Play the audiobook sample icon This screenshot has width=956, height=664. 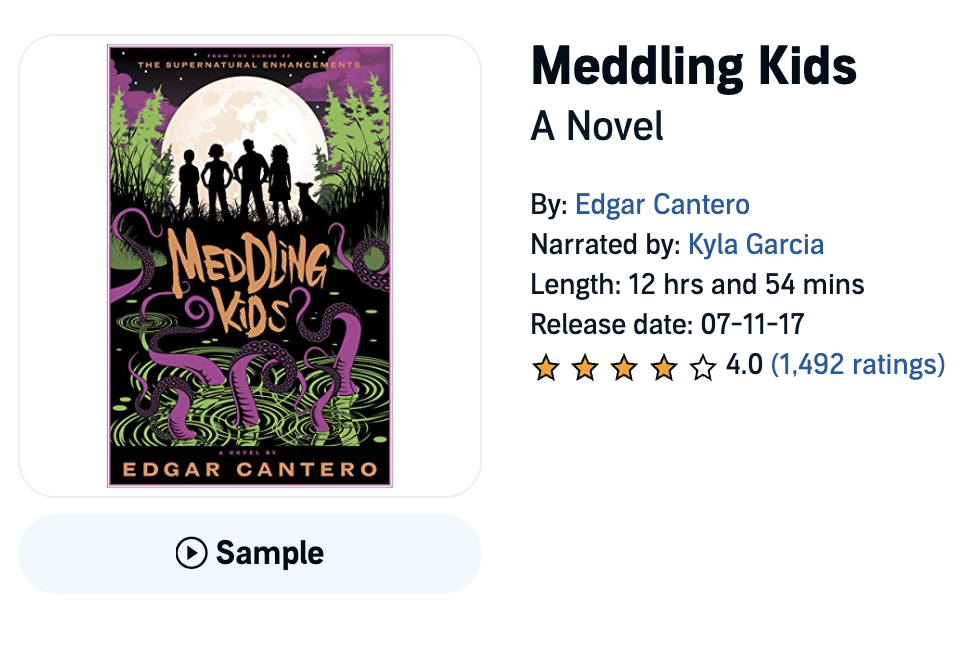(191, 553)
